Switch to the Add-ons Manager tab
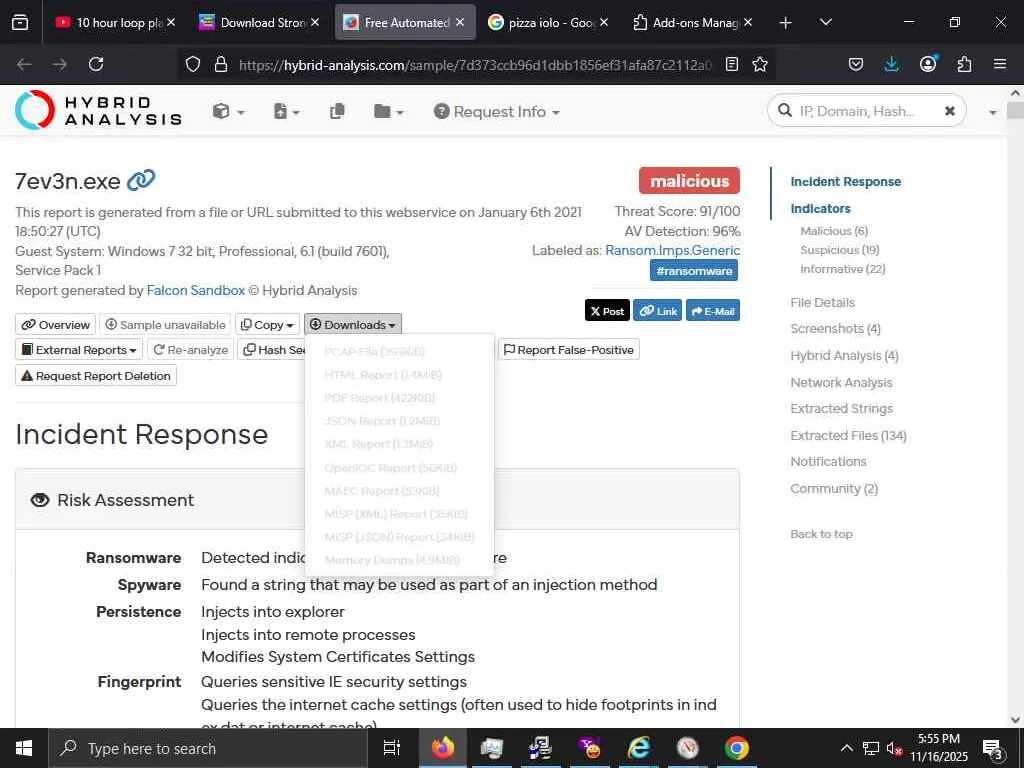The image size is (1024, 768). point(692,22)
